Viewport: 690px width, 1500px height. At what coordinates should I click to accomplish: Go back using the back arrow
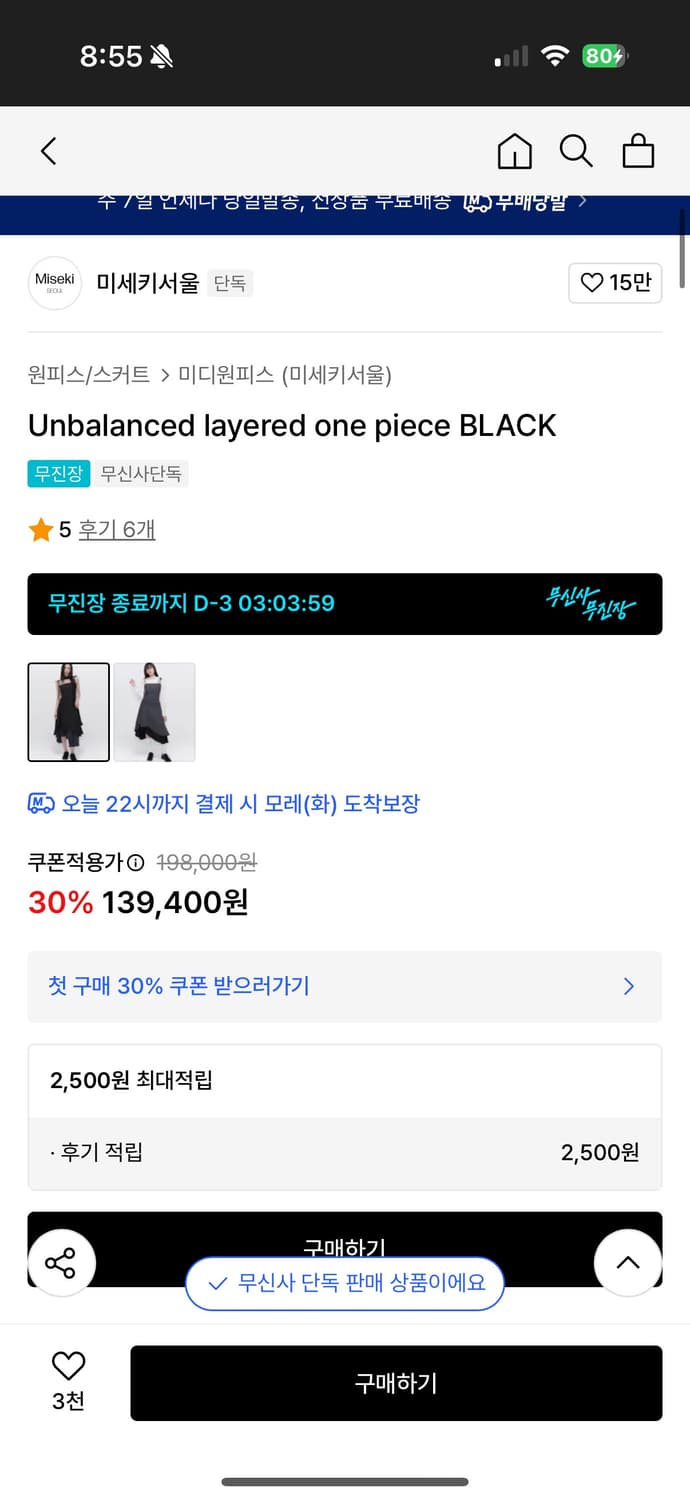coord(47,151)
